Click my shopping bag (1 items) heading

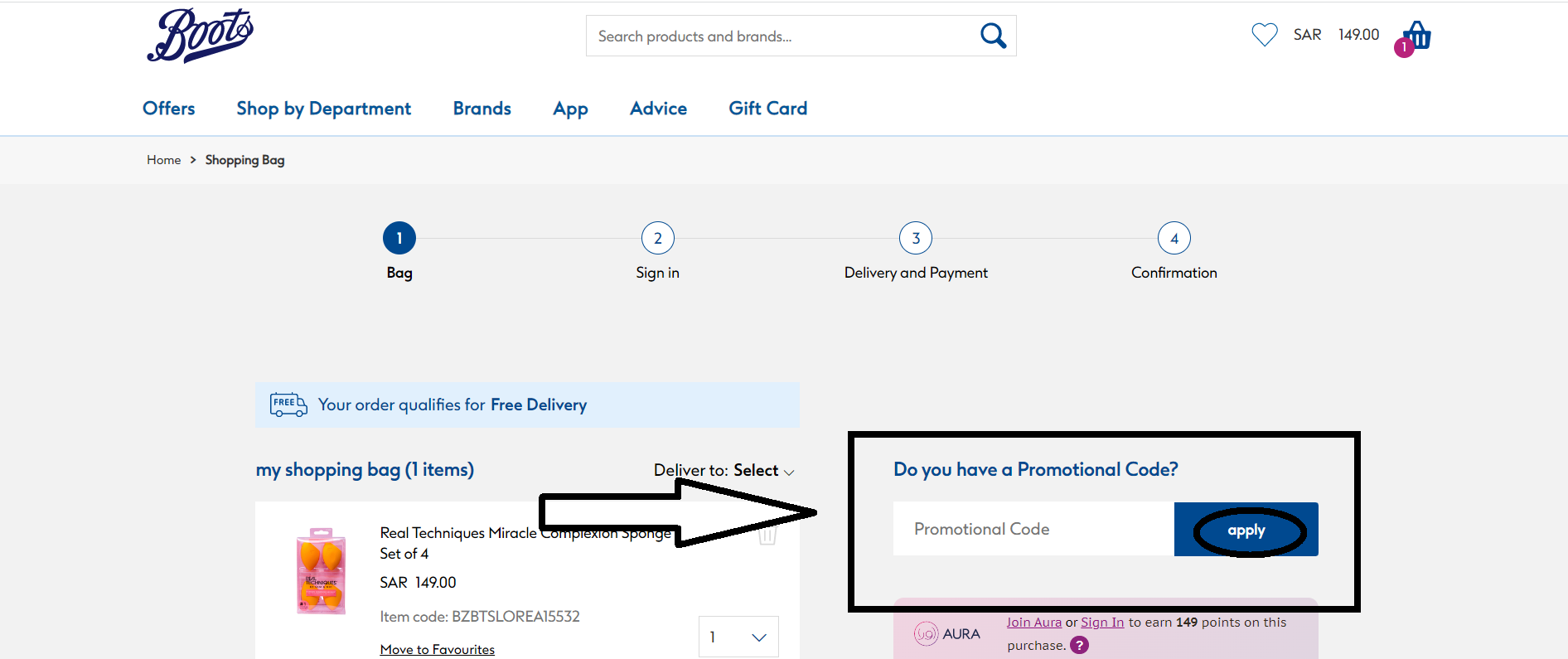(x=365, y=470)
